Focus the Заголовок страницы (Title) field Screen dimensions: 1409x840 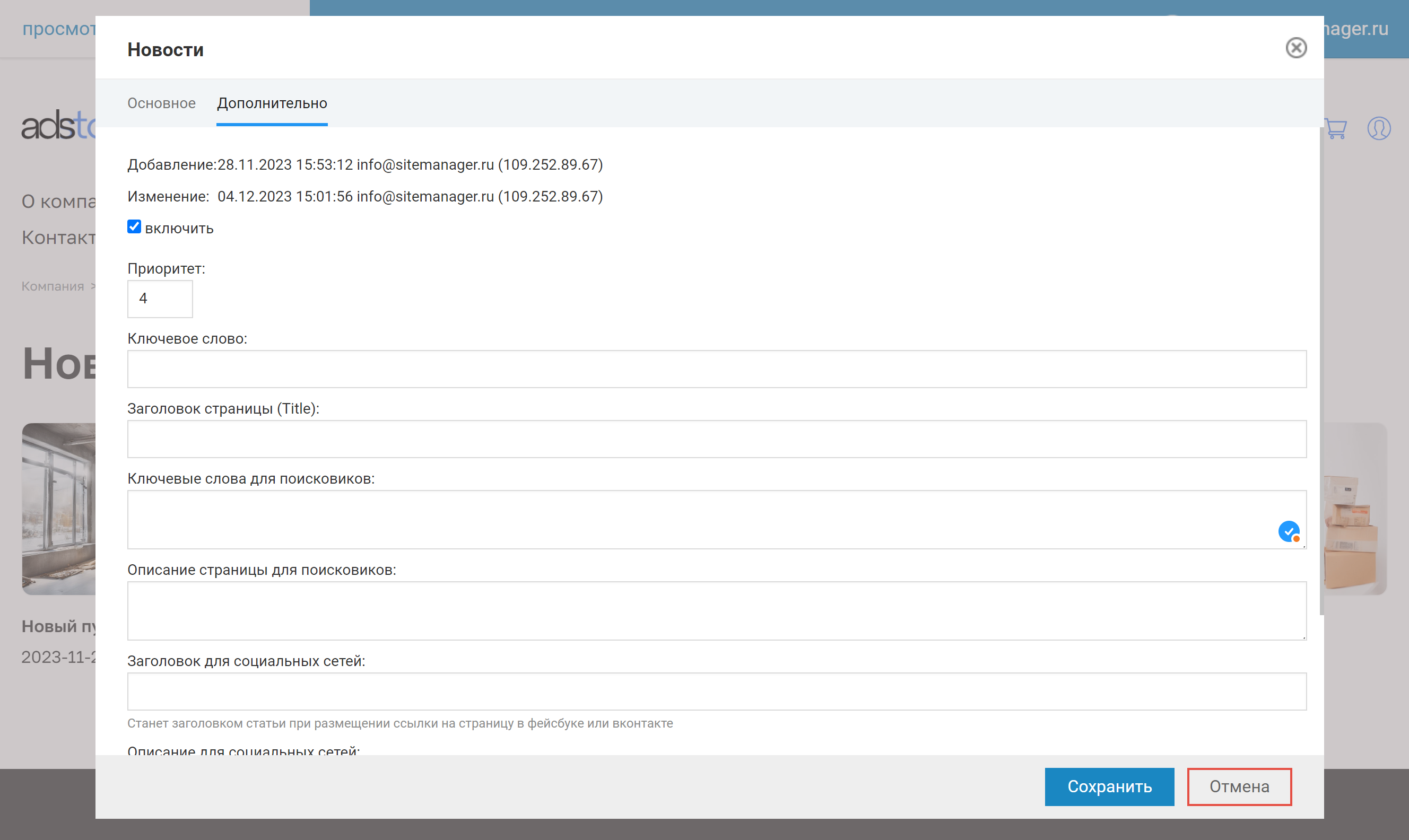(716, 439)
